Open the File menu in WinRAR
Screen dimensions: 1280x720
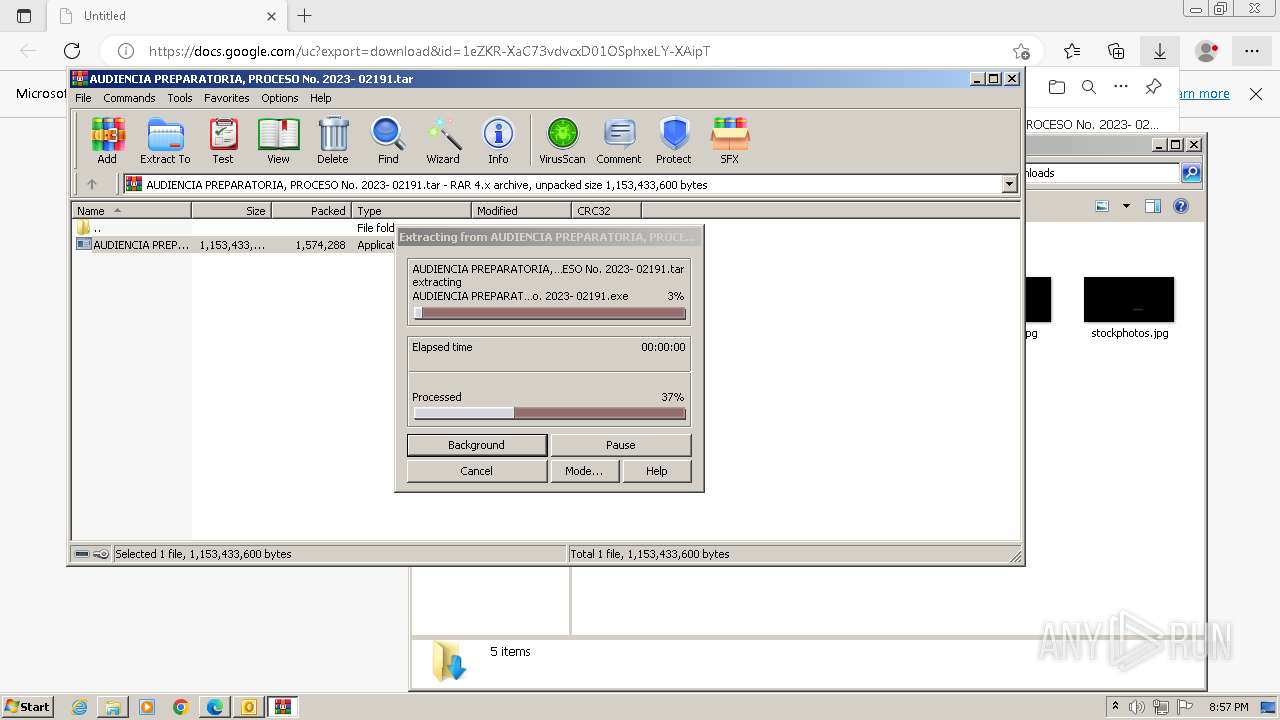click(x=83, y=98)
